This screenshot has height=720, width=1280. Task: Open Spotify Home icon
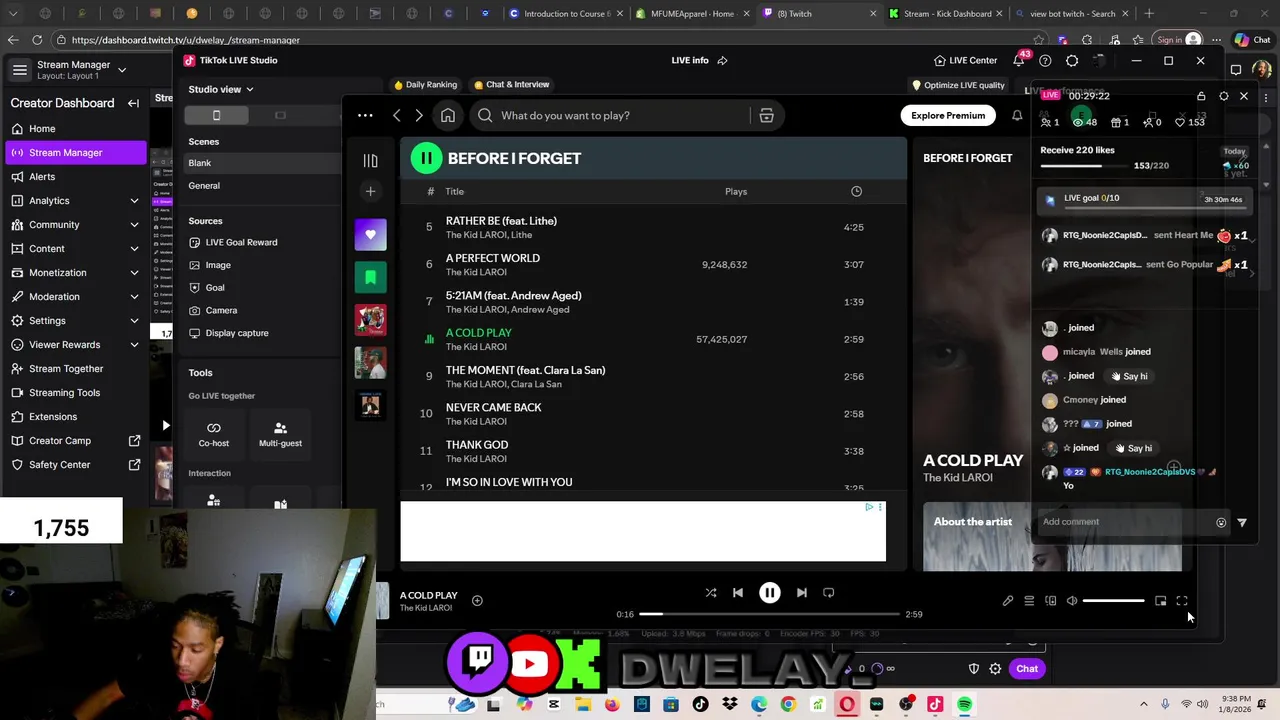pos(448,115)
